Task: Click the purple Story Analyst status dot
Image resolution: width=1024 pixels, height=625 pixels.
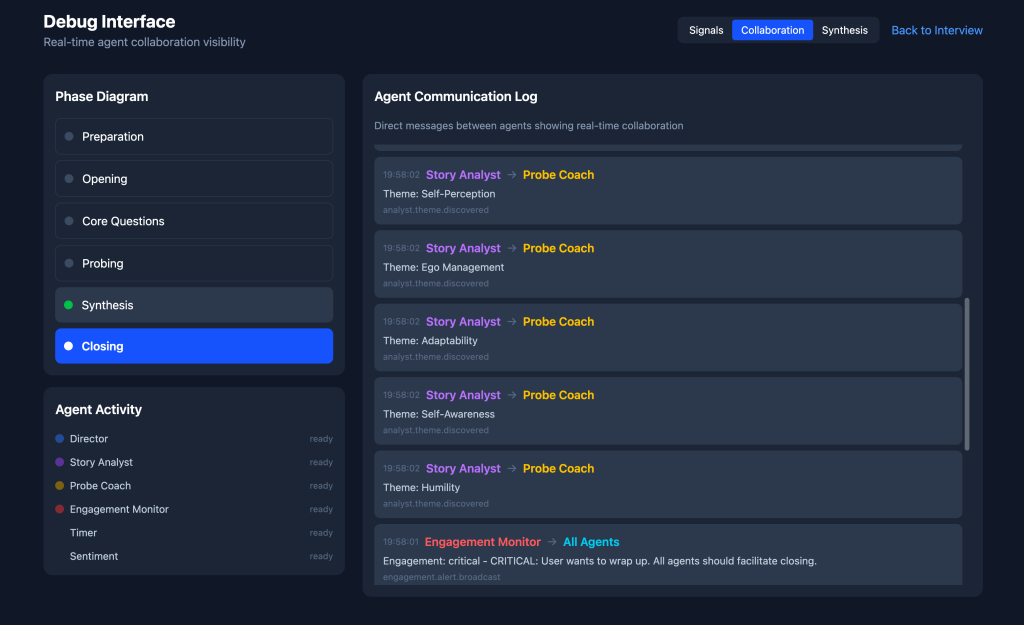Action: point(60,462)
